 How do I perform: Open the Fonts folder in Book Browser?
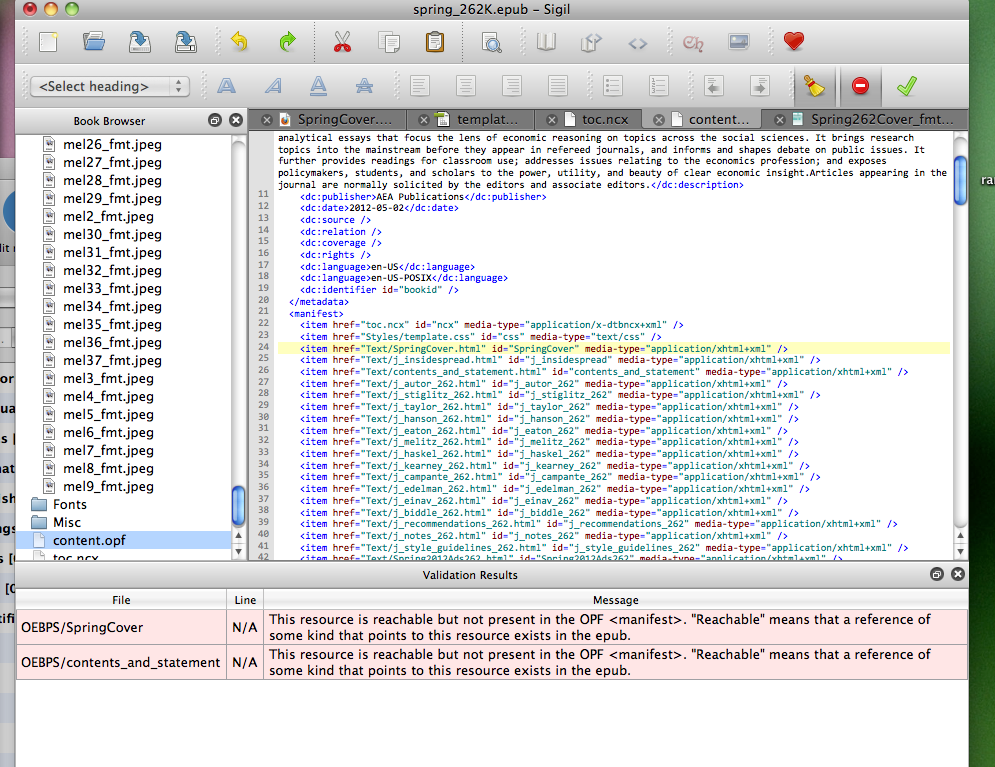point(70,504)
